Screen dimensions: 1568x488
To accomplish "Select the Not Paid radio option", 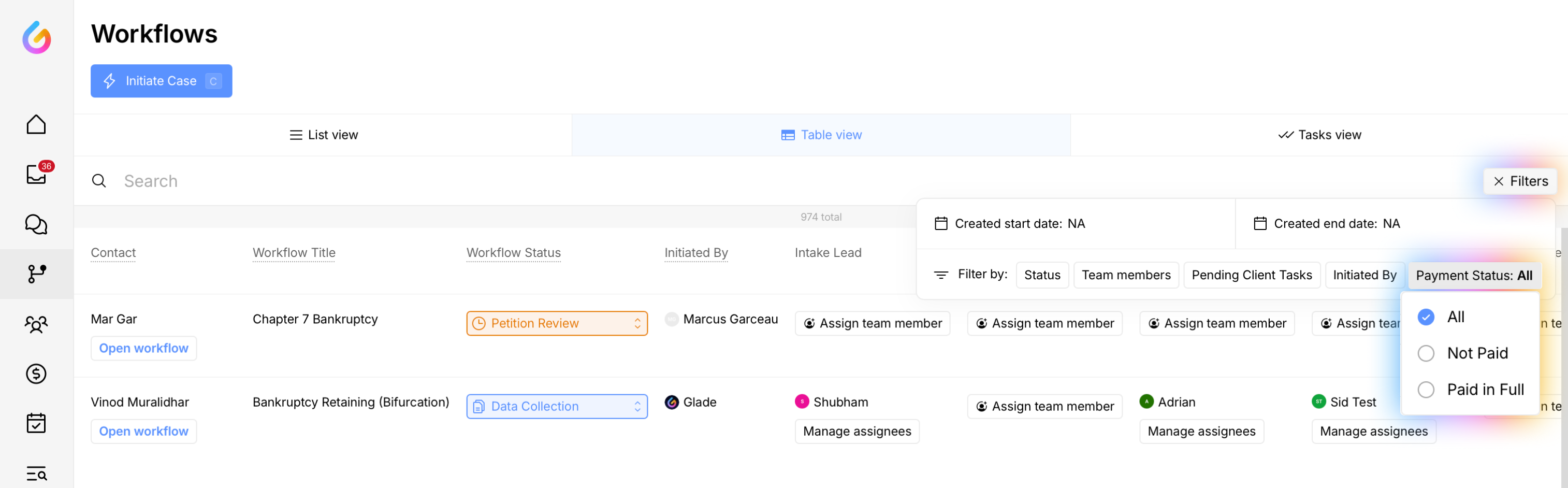I will point(1426,353).
